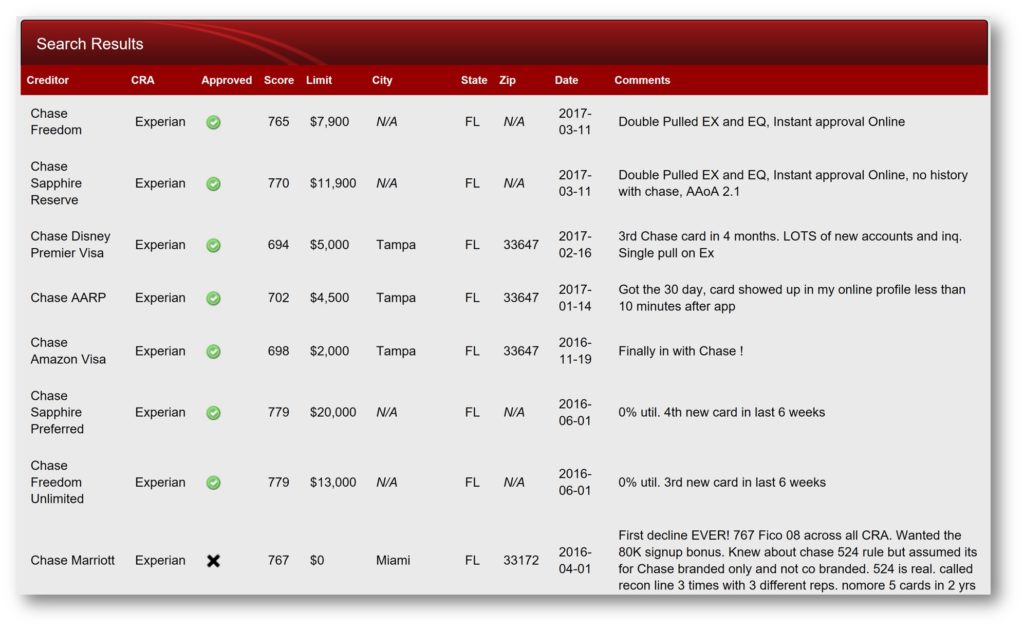Click the Comments column header
Screen dimensions: 1024x628
(642, 80)
